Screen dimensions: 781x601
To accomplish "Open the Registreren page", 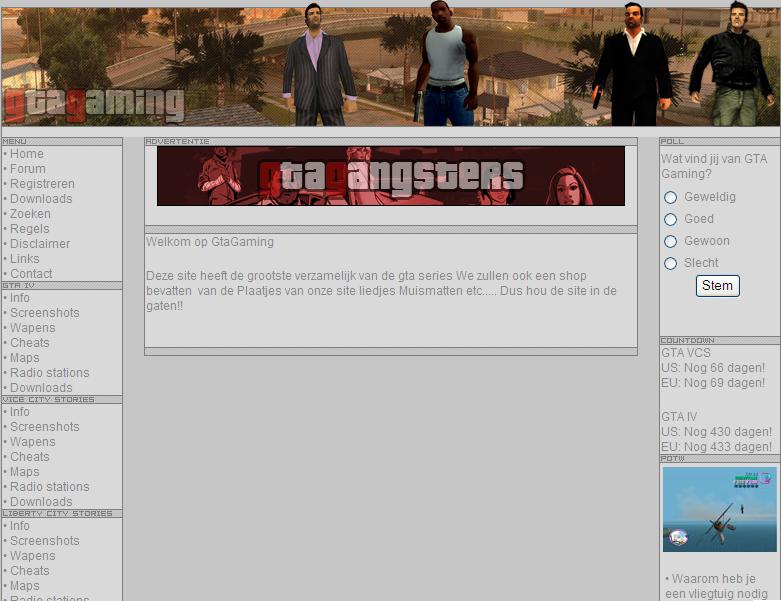I will pyautogui.click(x=42, y=184).
